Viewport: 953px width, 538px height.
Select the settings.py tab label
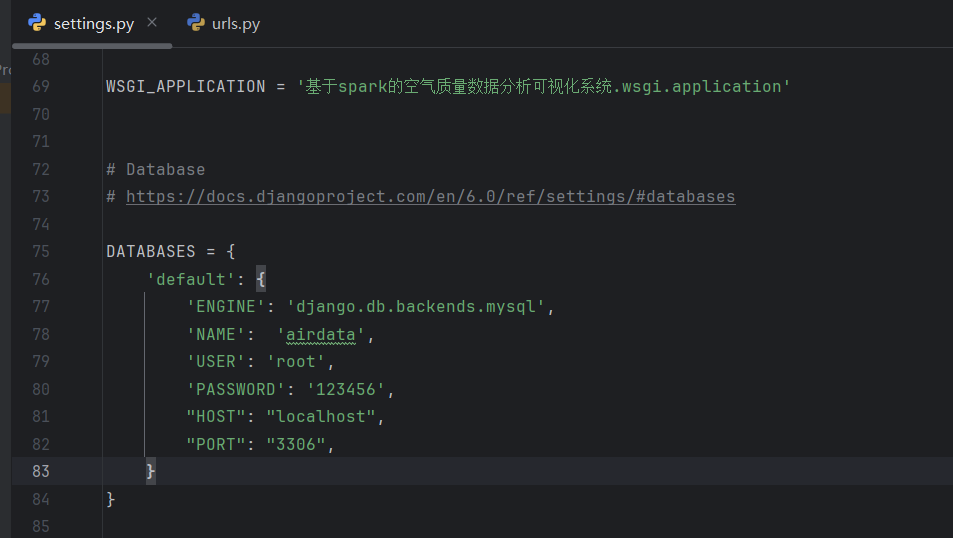pyautogui.click(x=95, y=23)
